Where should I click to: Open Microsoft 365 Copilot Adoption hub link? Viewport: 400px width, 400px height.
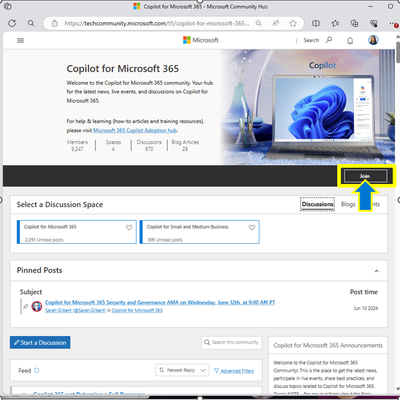click(x=135, y=130)
